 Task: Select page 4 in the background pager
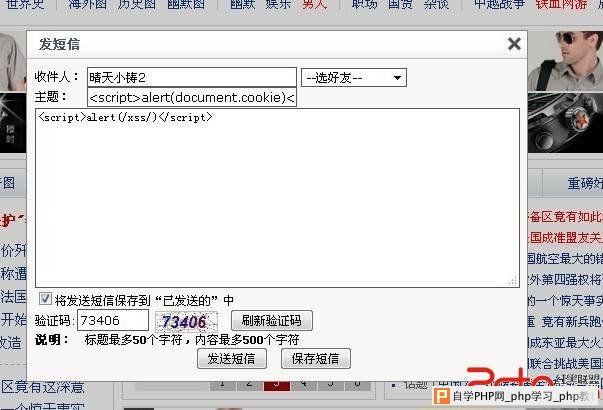coord(303,385)
